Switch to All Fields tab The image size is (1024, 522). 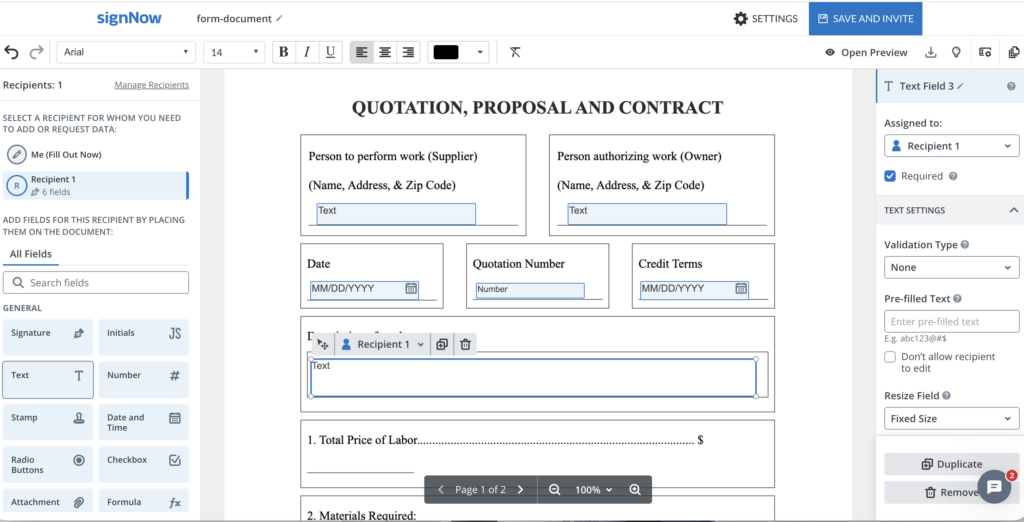[31, 254]
